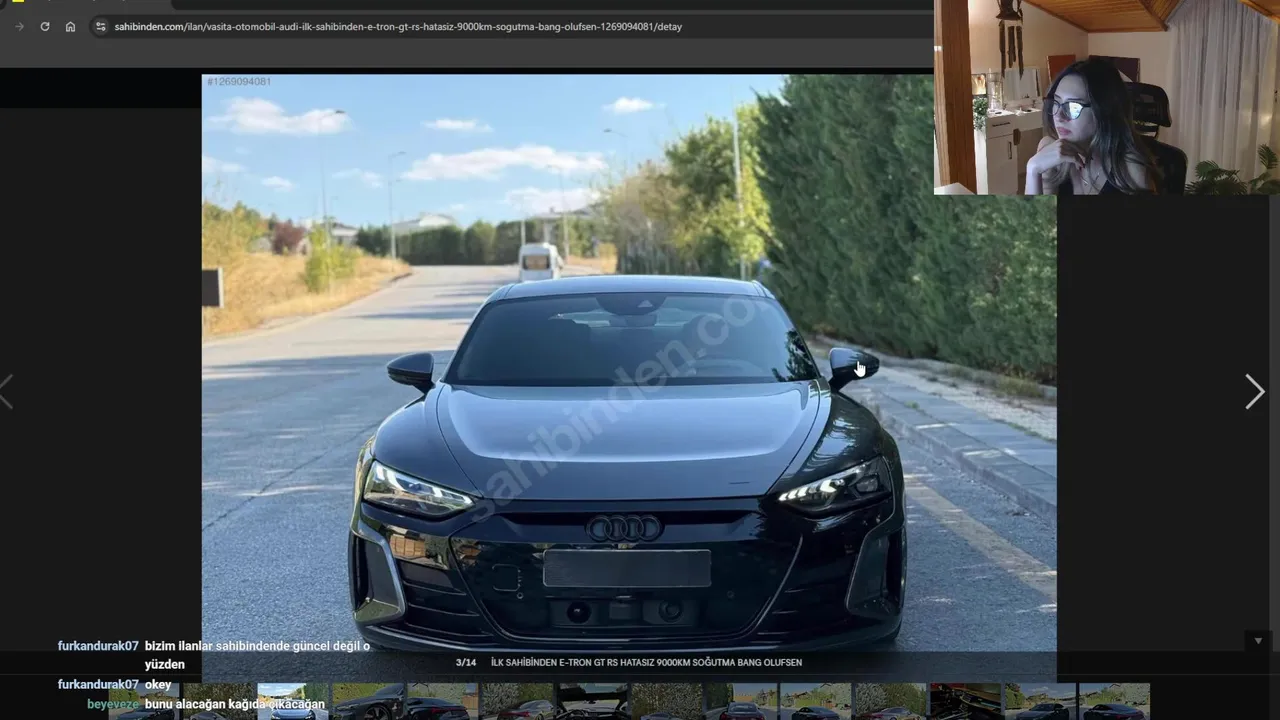Show next car photo with right arrow
This screenshot has height=720, width=1280.
coord(1254,392)
